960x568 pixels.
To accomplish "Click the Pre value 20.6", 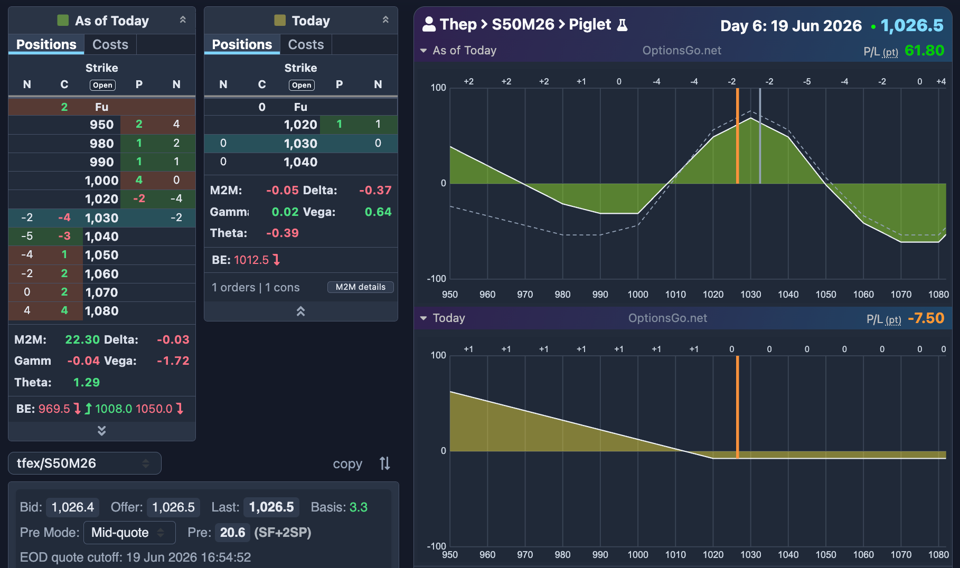I will (233, 532).
